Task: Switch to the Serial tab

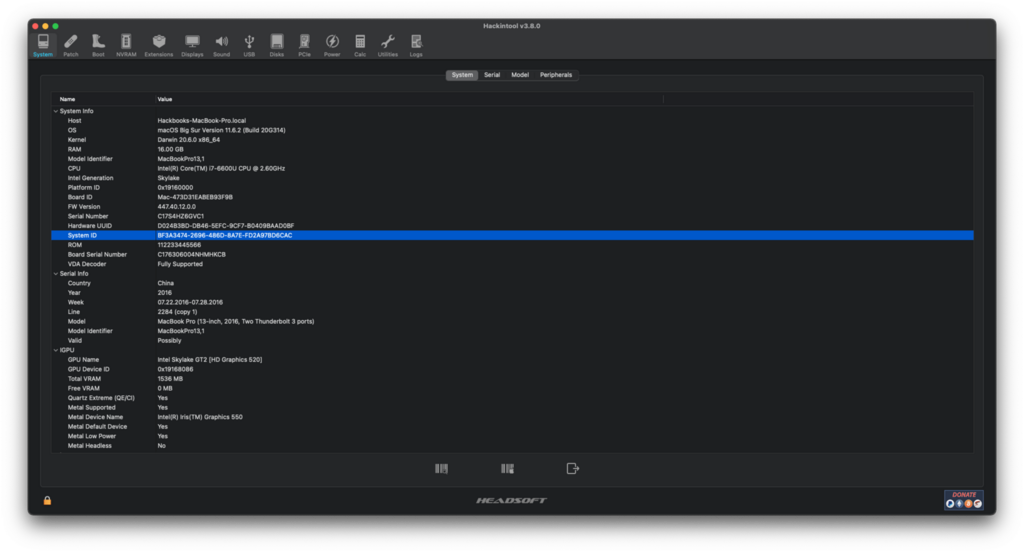Action: click(x=492, y=75)
